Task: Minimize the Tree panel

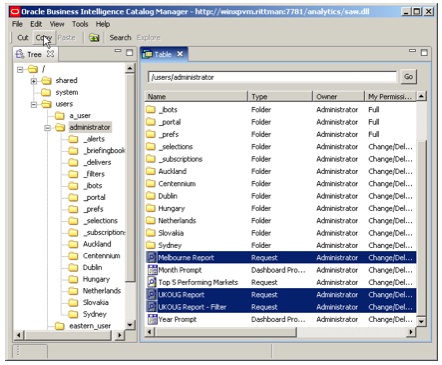Action: [118, 51]
